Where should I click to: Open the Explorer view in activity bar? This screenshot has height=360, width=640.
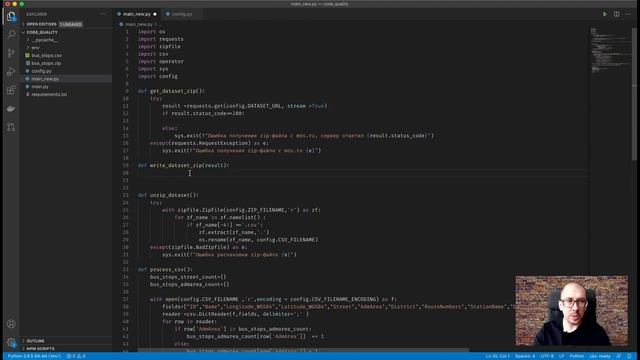tap(11, 16)
